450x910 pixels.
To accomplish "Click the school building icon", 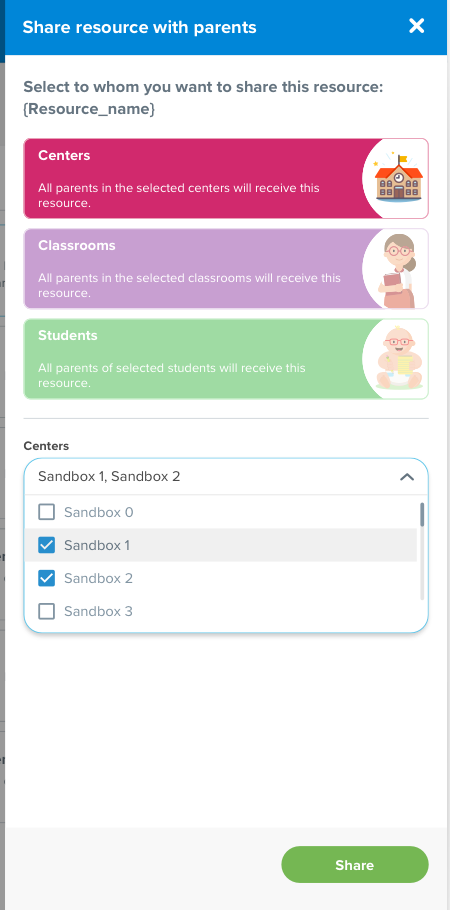I will tap(398, 178).
